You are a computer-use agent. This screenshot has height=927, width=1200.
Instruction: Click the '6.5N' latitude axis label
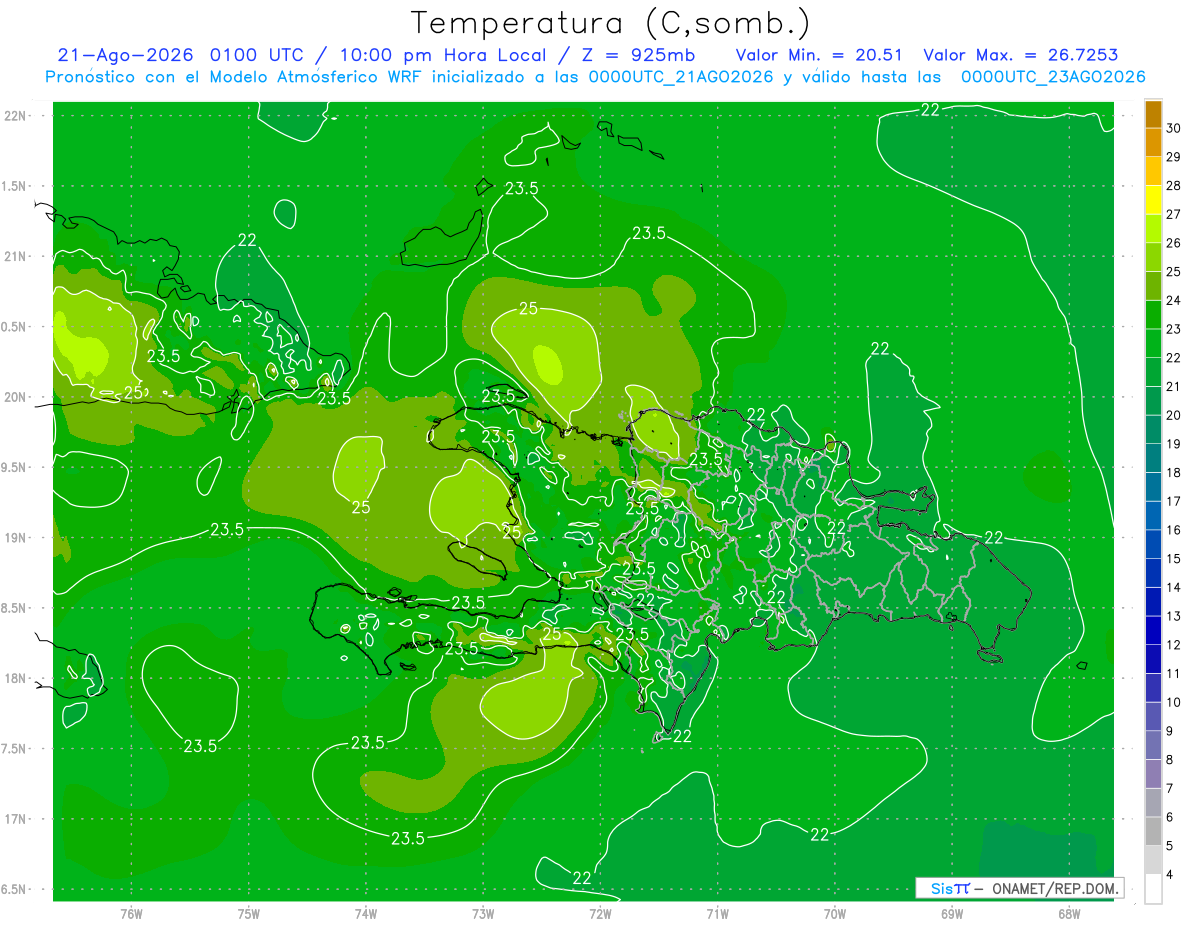pyautogui.click(x=15, y=889)
